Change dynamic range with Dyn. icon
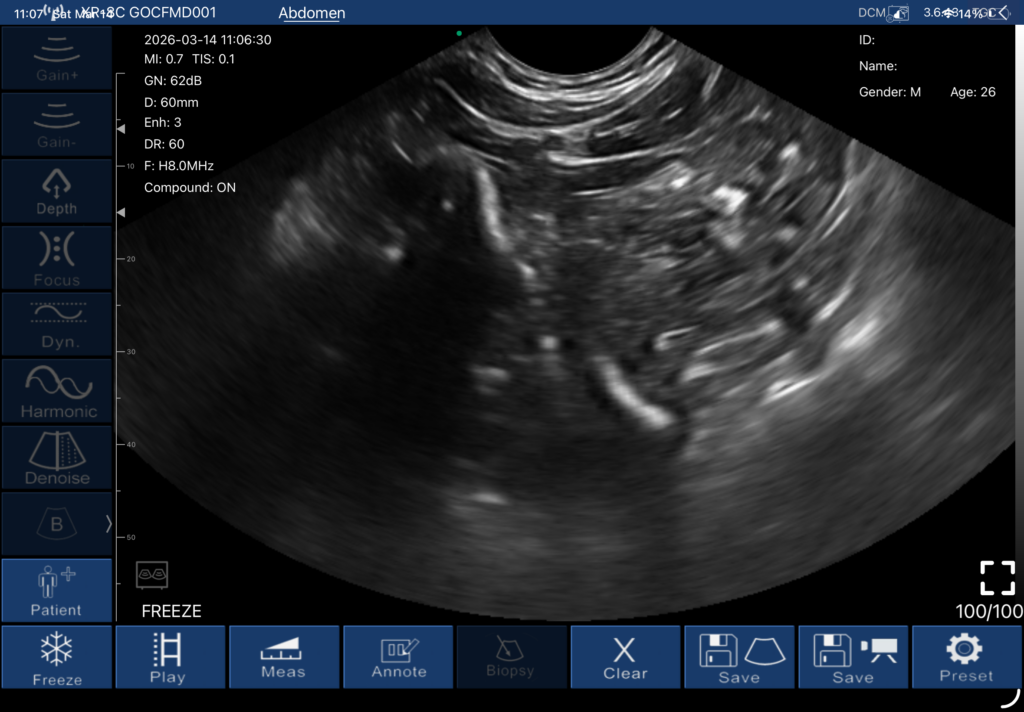 pyautogui.click(x=57, y=324)
